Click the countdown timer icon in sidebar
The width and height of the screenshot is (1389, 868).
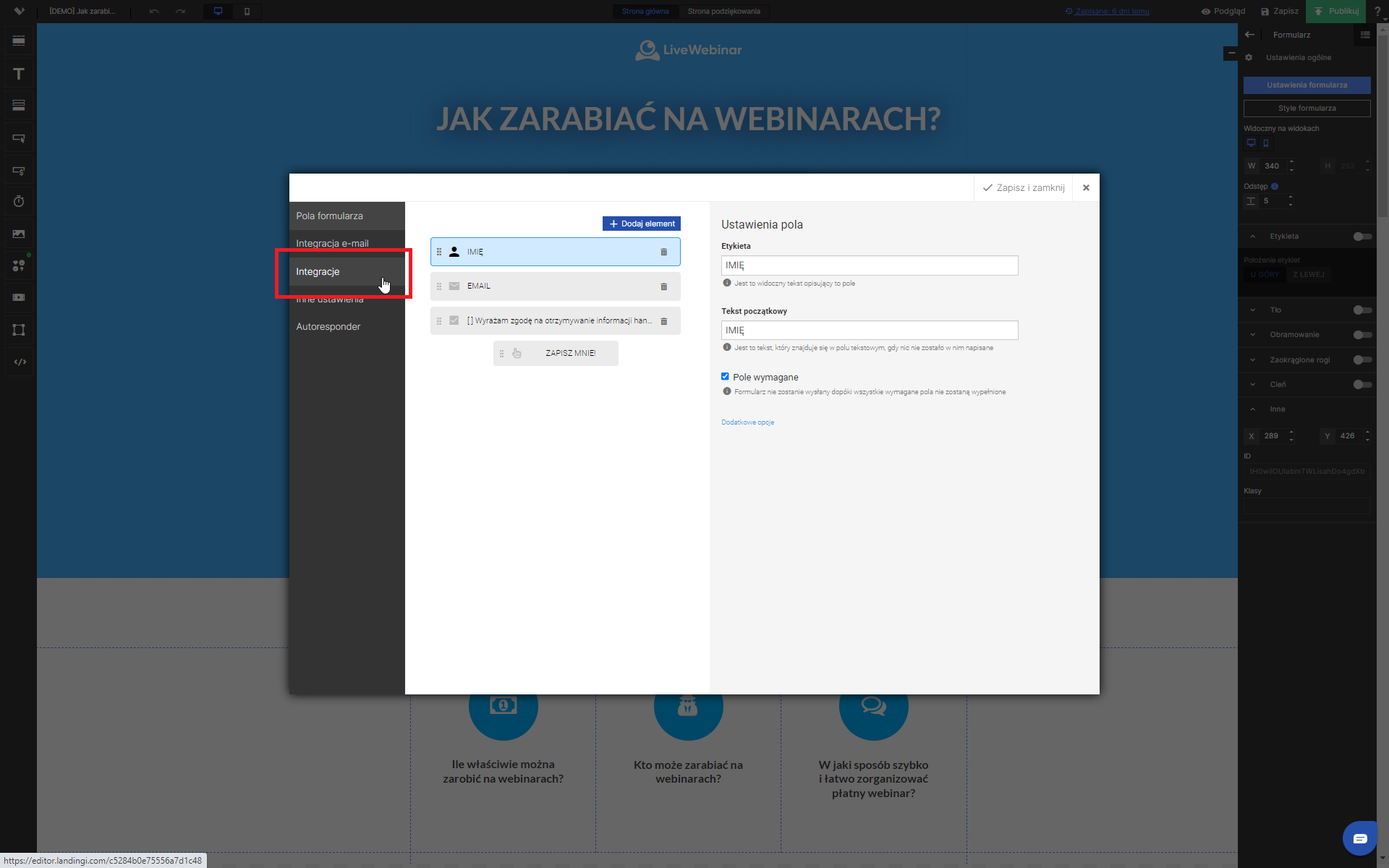pyautogui.click(x=19, y=202)
